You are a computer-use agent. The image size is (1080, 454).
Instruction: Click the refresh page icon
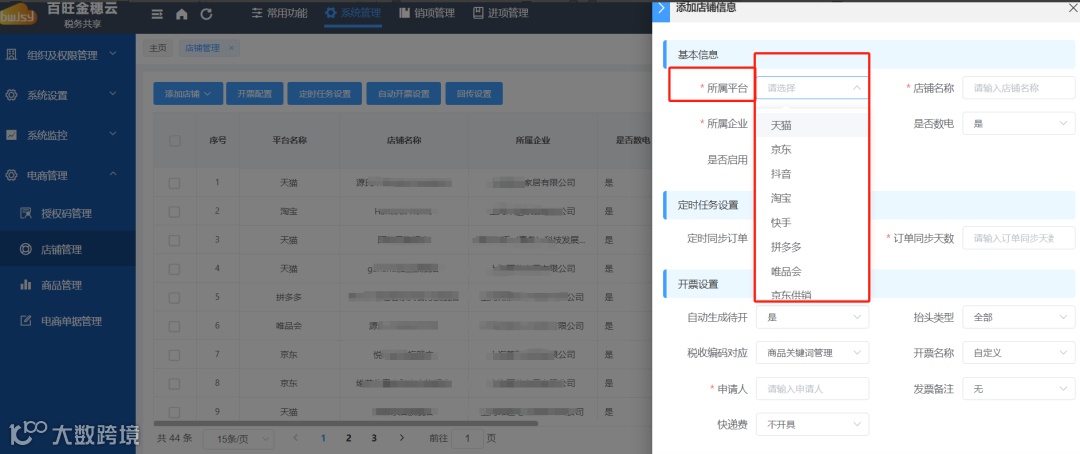tap(206, 14)
